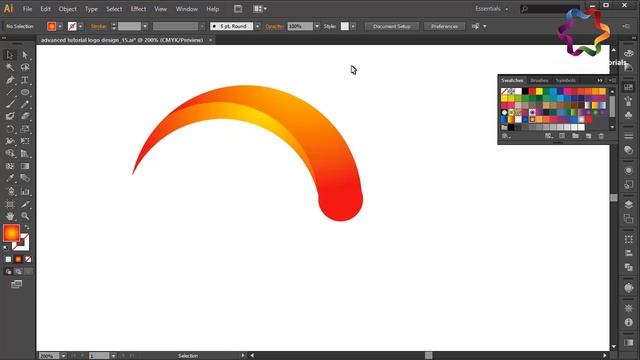Enable Draw Behind mode
This screenshot has height=360, width=640.
(18, 271)
